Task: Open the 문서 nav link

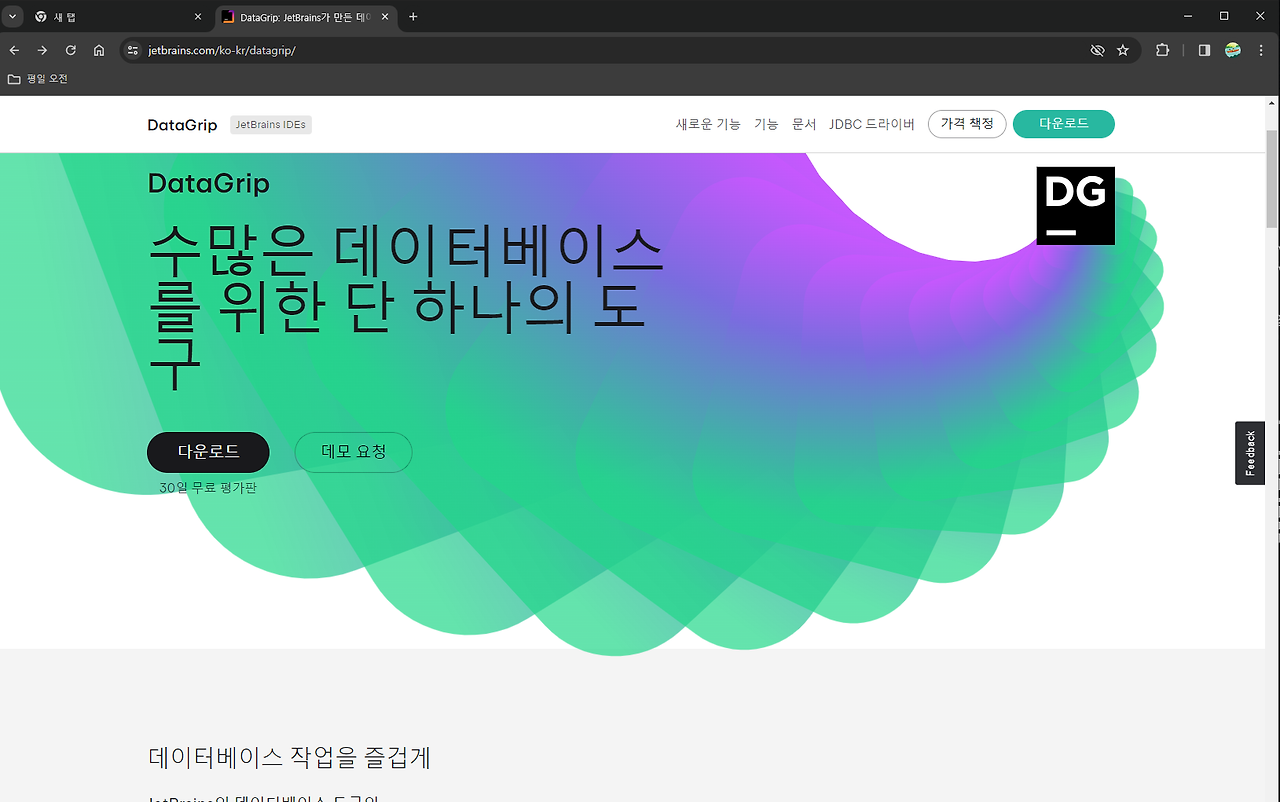Action: (804, 124)
